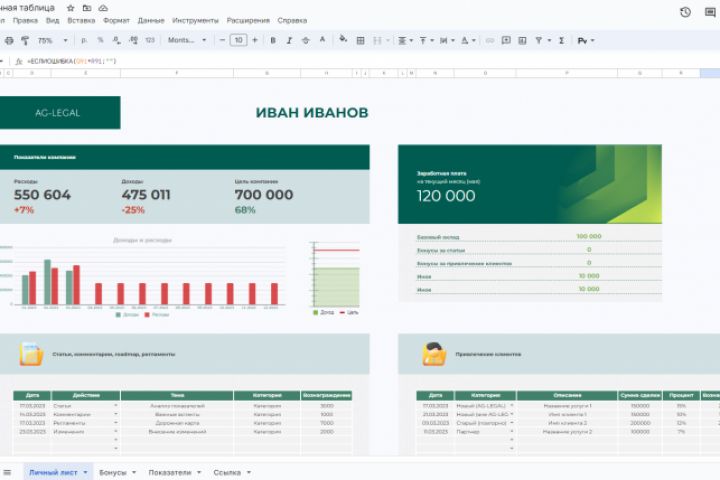Screen dimensions: 720x480
Task: Format as currency in rubles
Action: coord(84,40)
